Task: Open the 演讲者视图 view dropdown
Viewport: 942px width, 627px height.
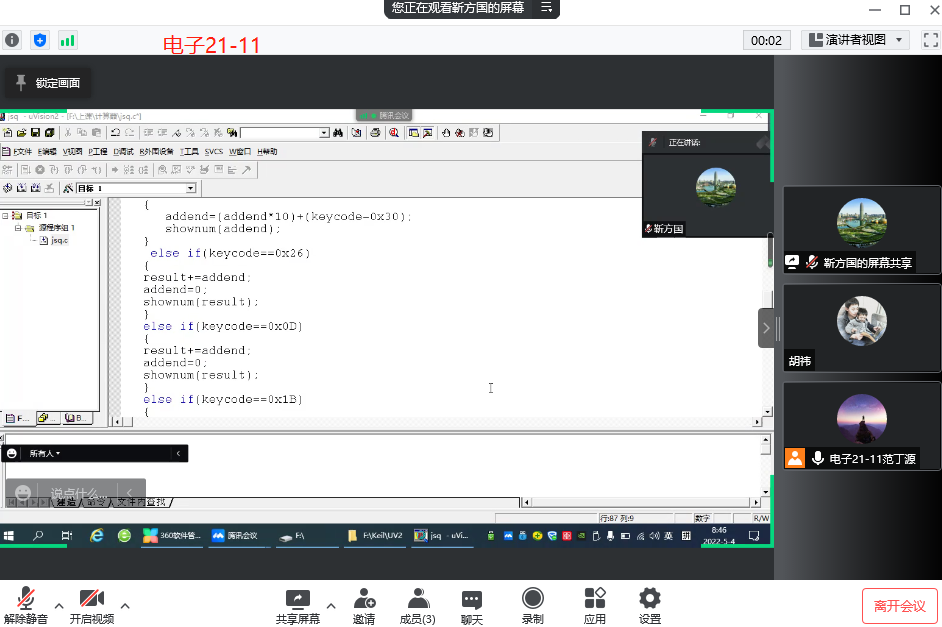Action: (x=855, y=40)
